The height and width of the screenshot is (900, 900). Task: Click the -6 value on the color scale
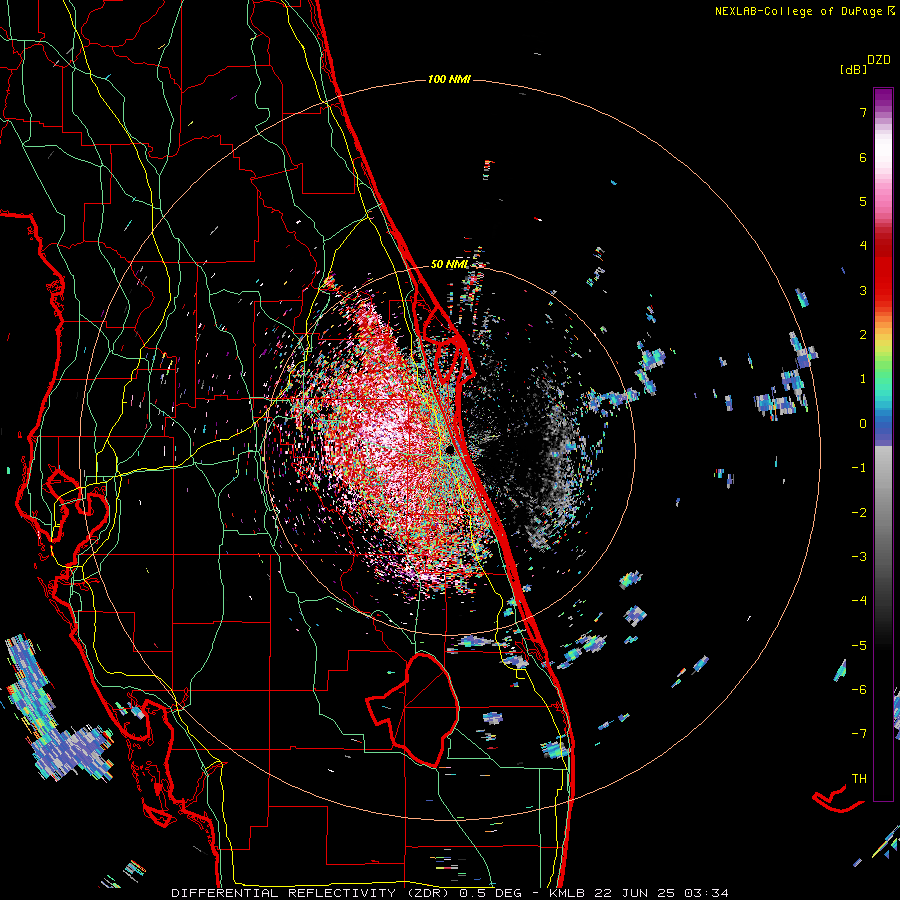pyautogui.click(x=859, y=690)
